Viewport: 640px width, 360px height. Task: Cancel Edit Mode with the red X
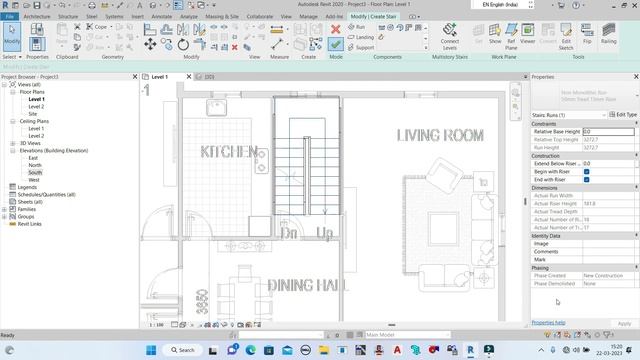(x=336, y=29)
